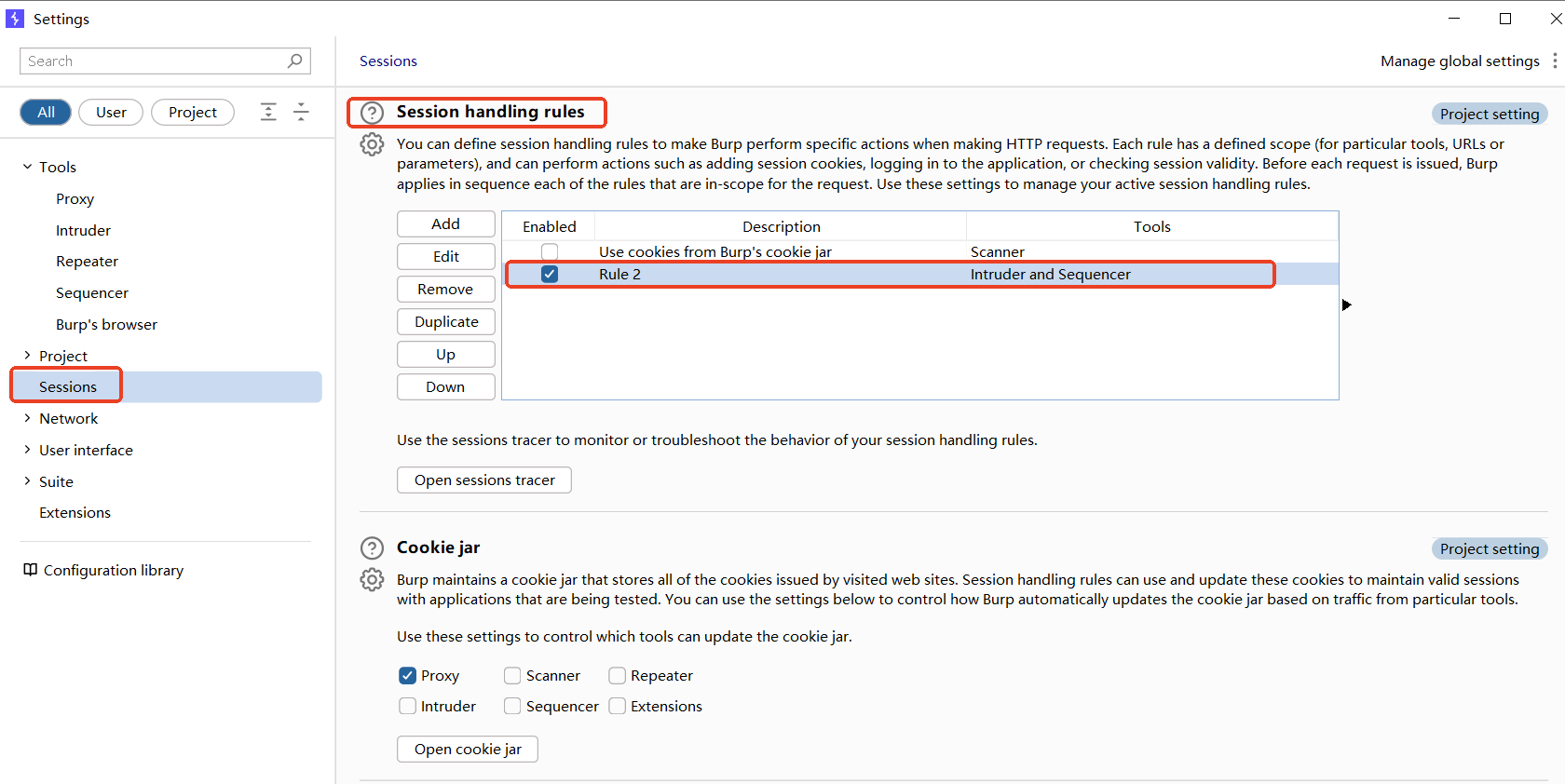
Task: Select the All filter tab
Action: click(x=46, y=112)
